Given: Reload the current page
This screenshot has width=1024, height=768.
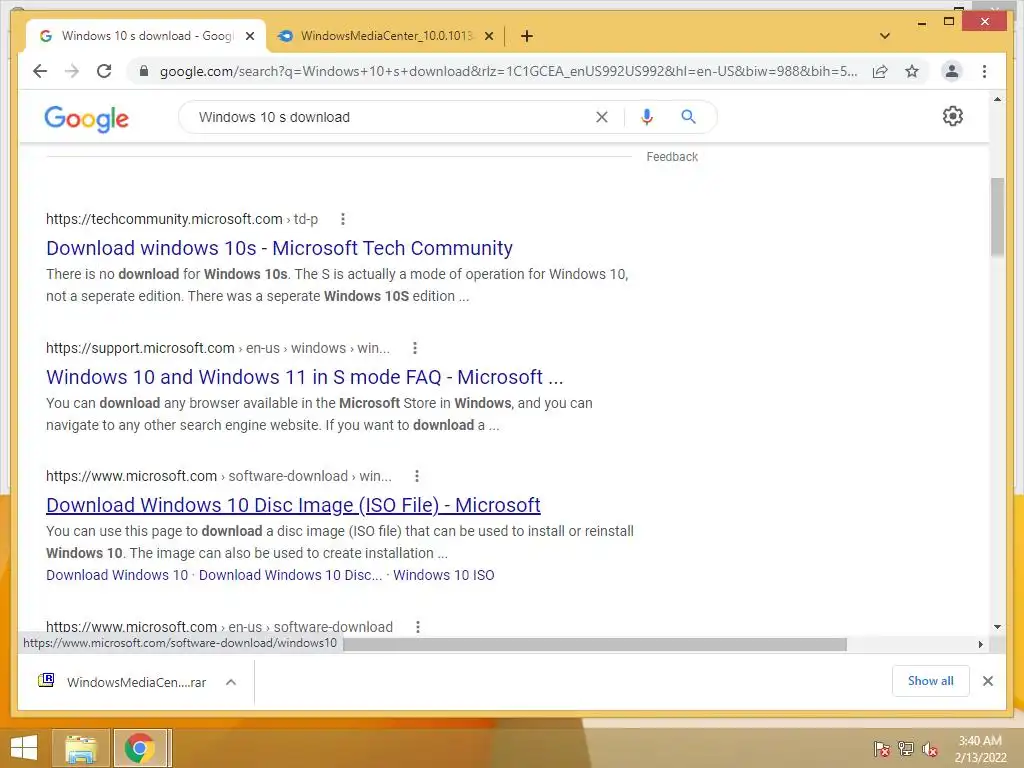Looking at the screenshot, I should tap(104, 71).
